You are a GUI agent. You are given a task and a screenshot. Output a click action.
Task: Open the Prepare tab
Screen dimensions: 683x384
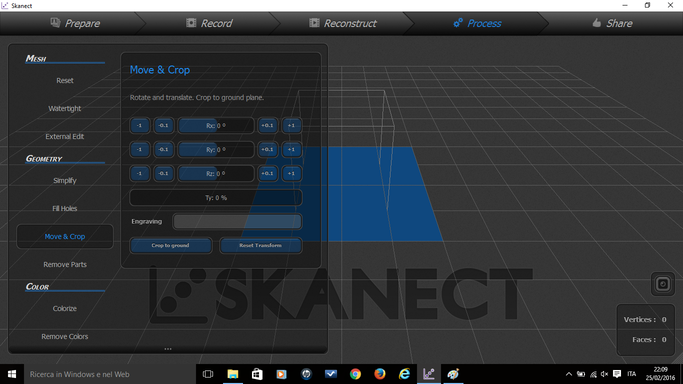pos(75,23)
